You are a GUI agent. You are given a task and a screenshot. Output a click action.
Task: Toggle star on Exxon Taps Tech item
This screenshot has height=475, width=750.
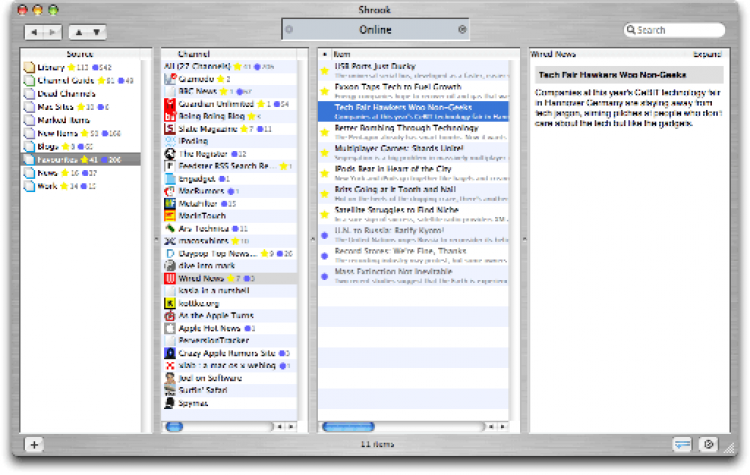pos(325,91)
